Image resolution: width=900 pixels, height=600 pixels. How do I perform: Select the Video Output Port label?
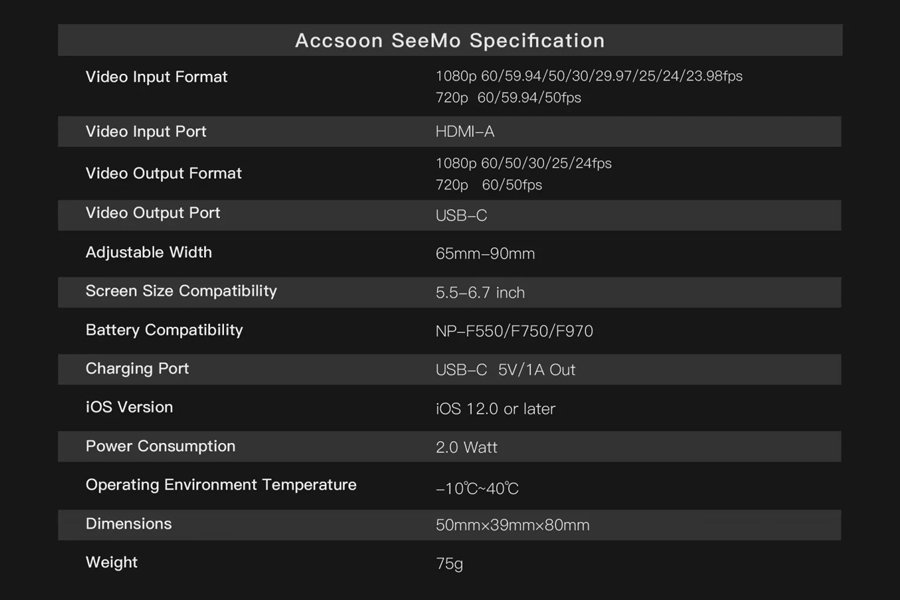[153, 213]
